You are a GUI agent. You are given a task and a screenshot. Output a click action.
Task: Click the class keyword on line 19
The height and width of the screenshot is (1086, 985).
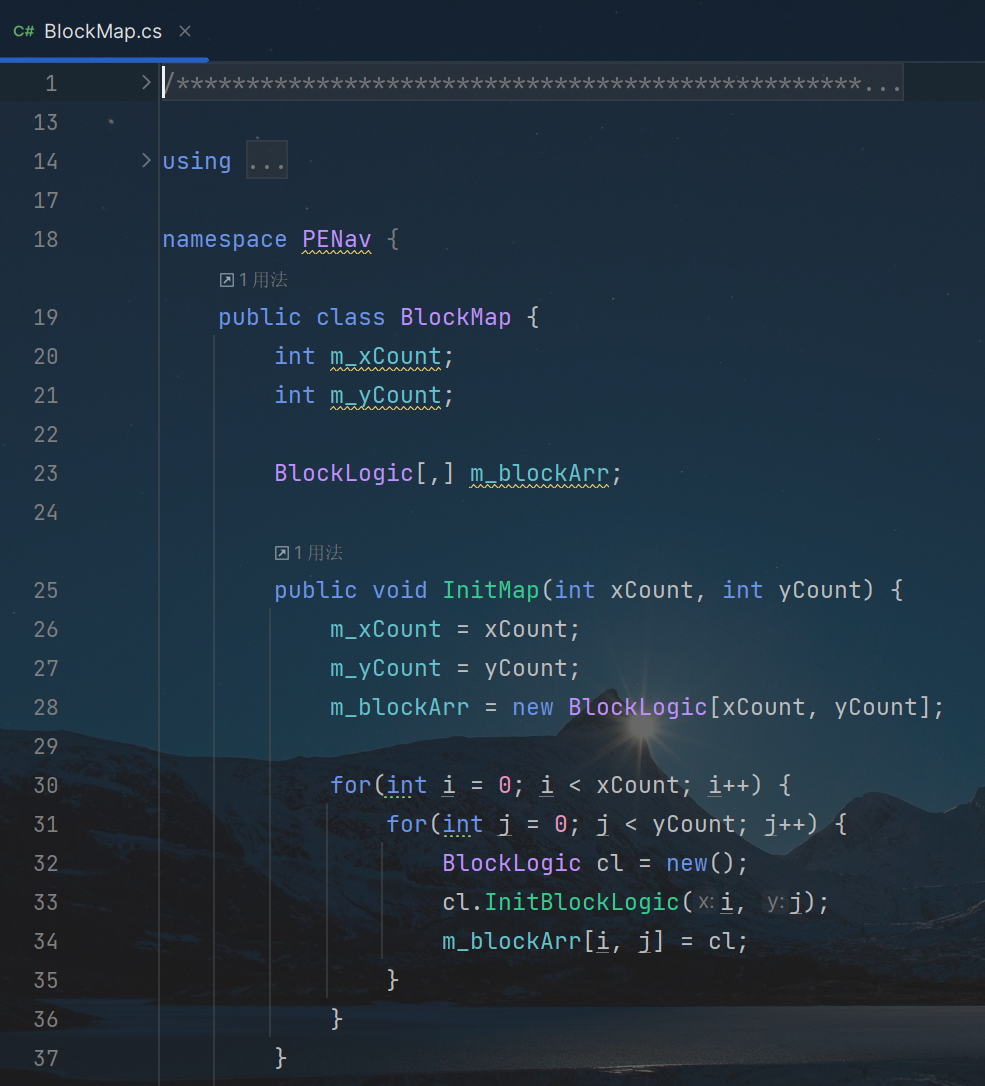(x=350, y=317)
